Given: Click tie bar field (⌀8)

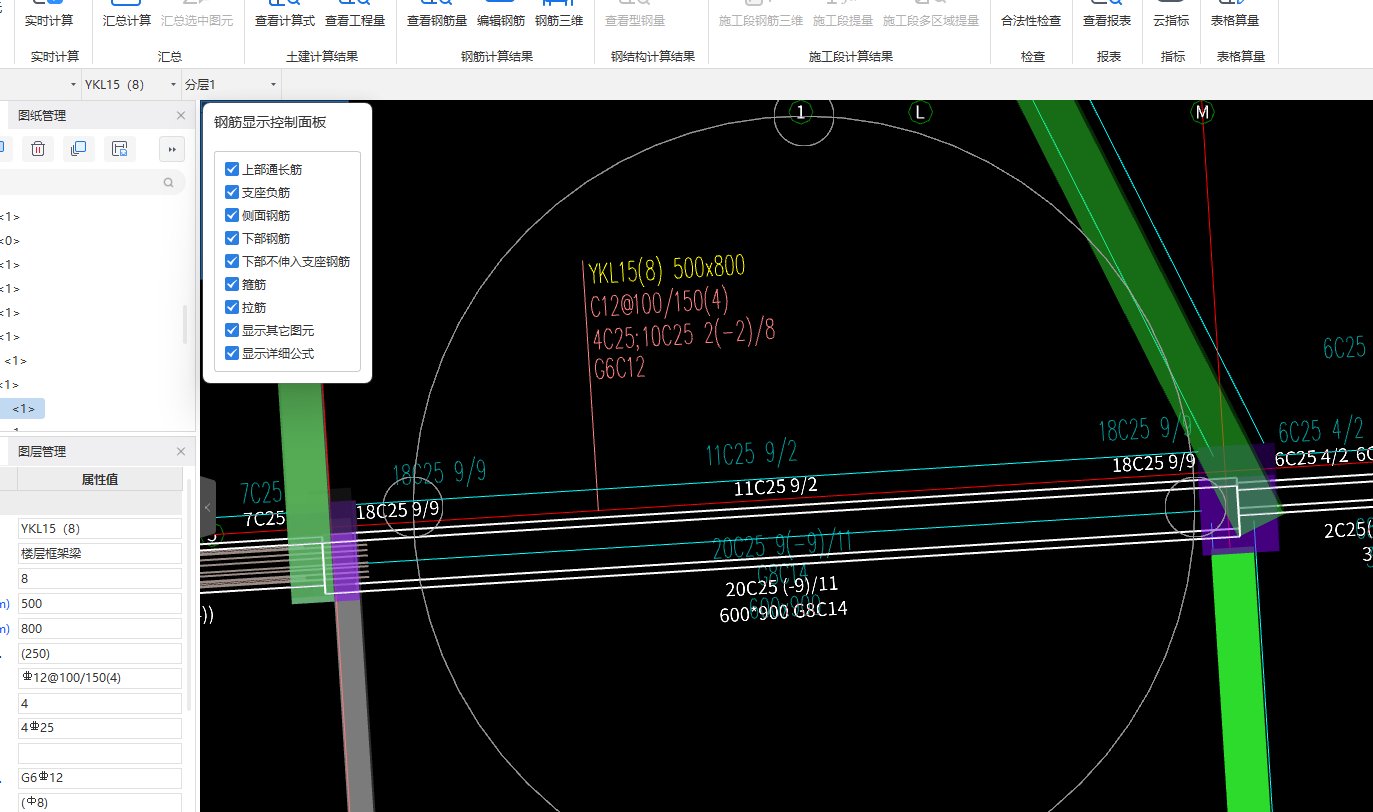Looking at the screenshot, I should (100, 802).
